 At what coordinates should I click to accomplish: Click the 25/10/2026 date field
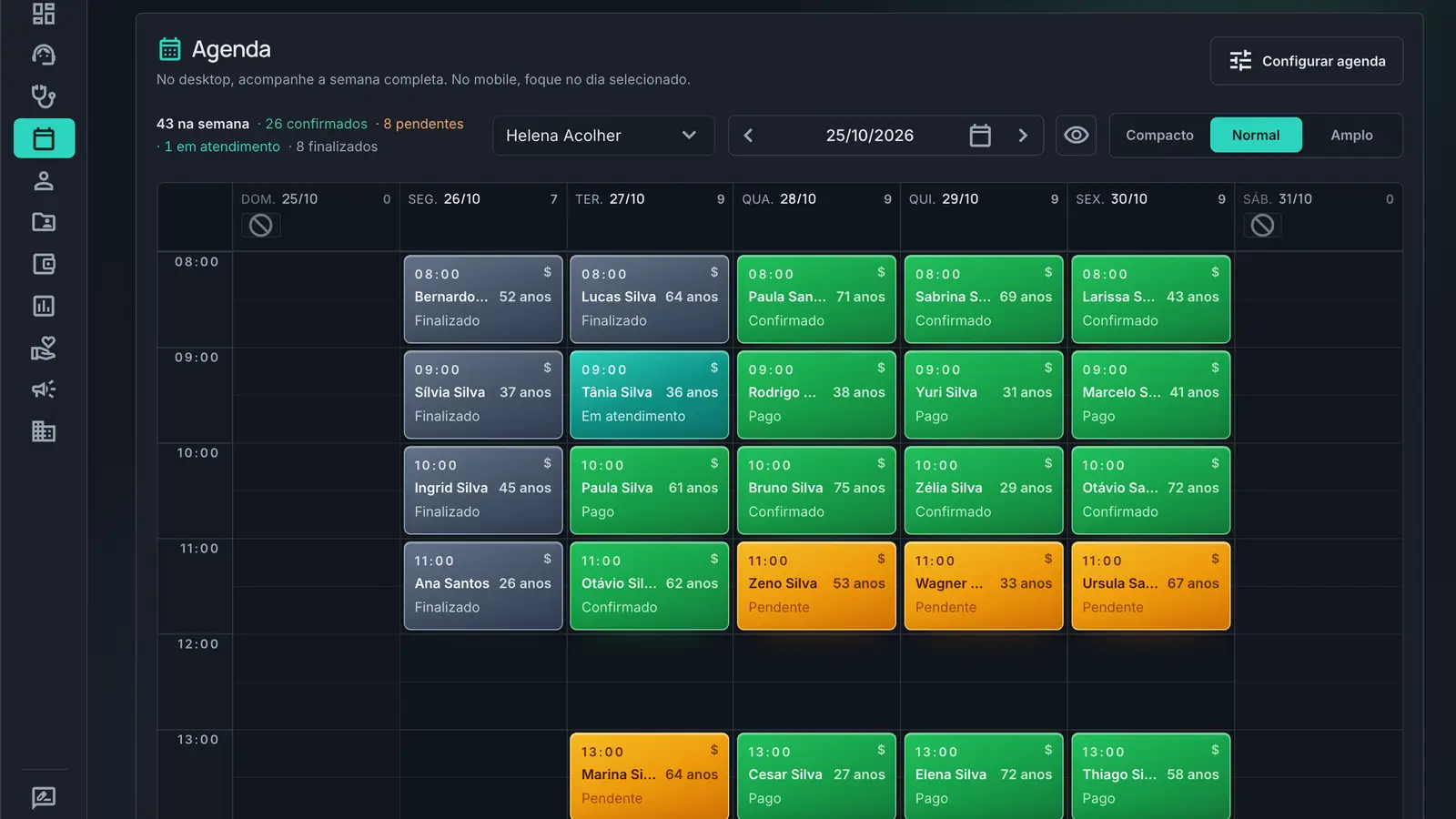point(870,136)
